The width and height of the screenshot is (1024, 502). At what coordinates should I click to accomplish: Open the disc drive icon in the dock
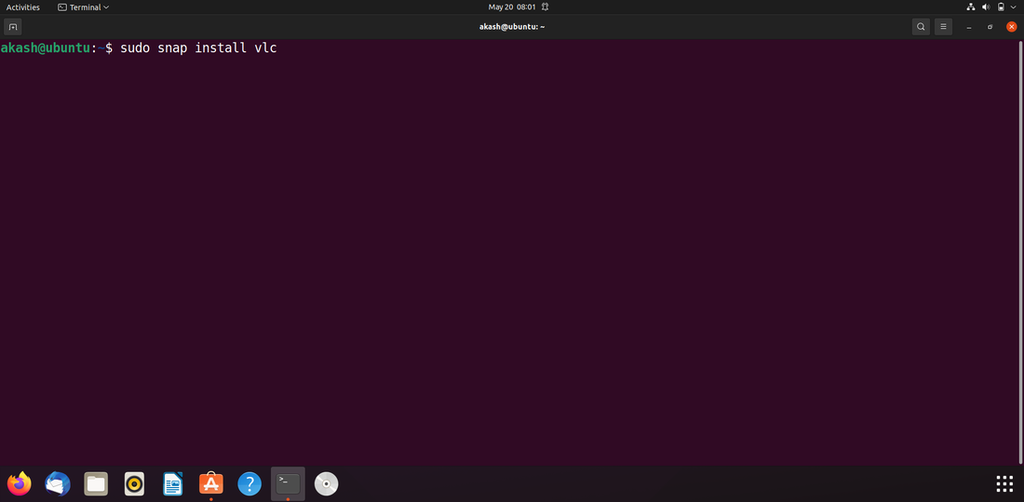tap(326, 484)
